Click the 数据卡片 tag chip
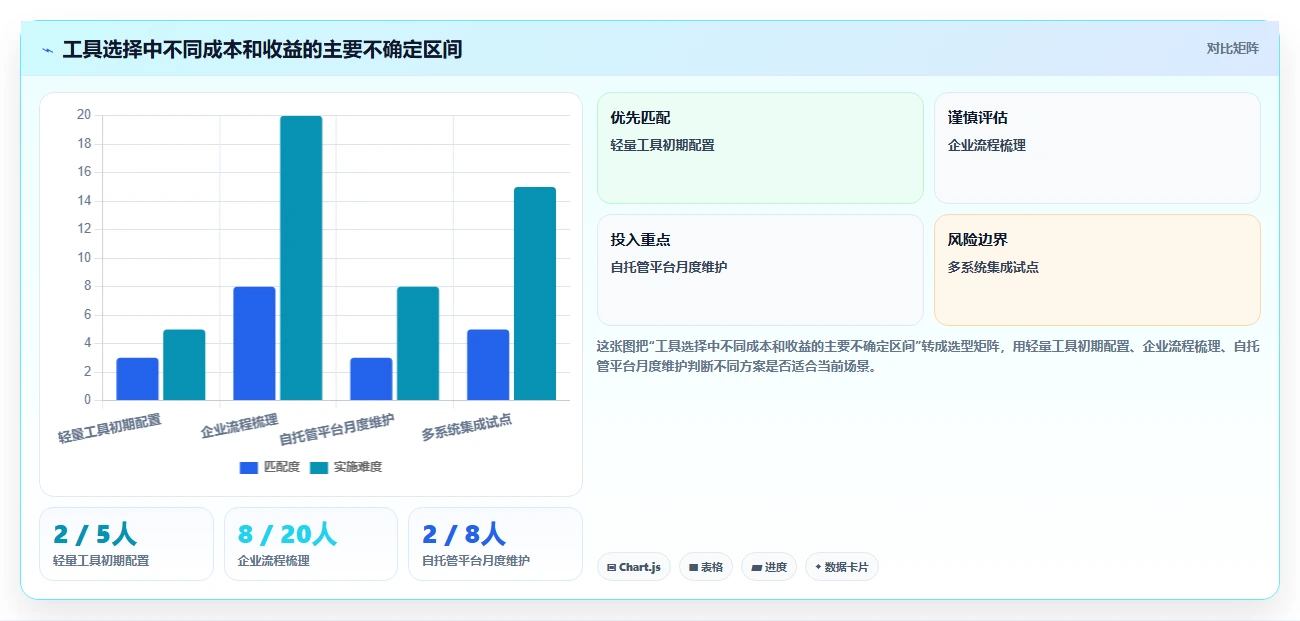Viewport: 1300px width, 621px height. 842,567
